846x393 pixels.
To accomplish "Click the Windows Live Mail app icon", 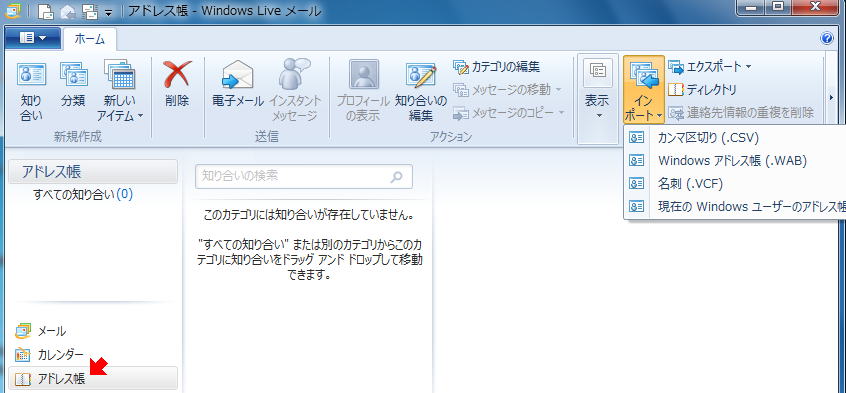I will point(12,11).
